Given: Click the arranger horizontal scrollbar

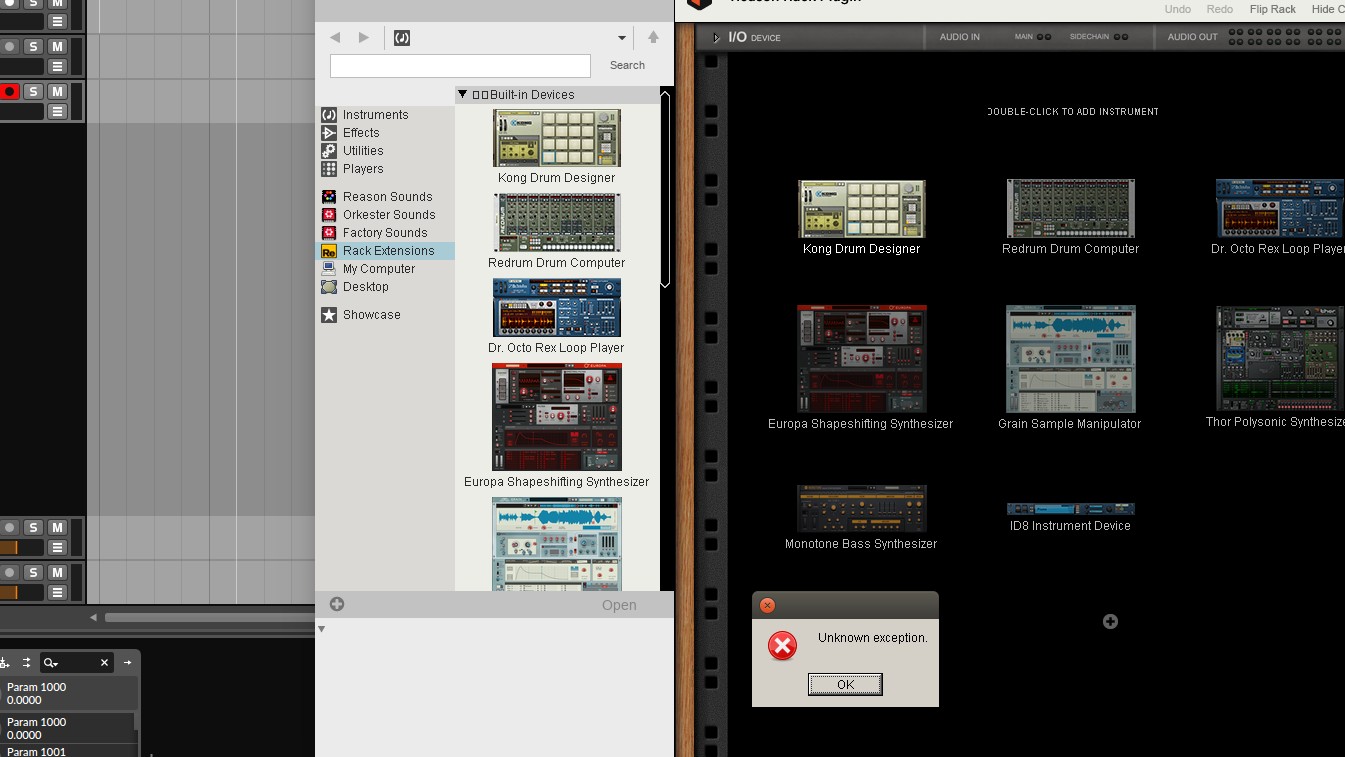Looking at the screenshot, I should [x=210, y=618].
